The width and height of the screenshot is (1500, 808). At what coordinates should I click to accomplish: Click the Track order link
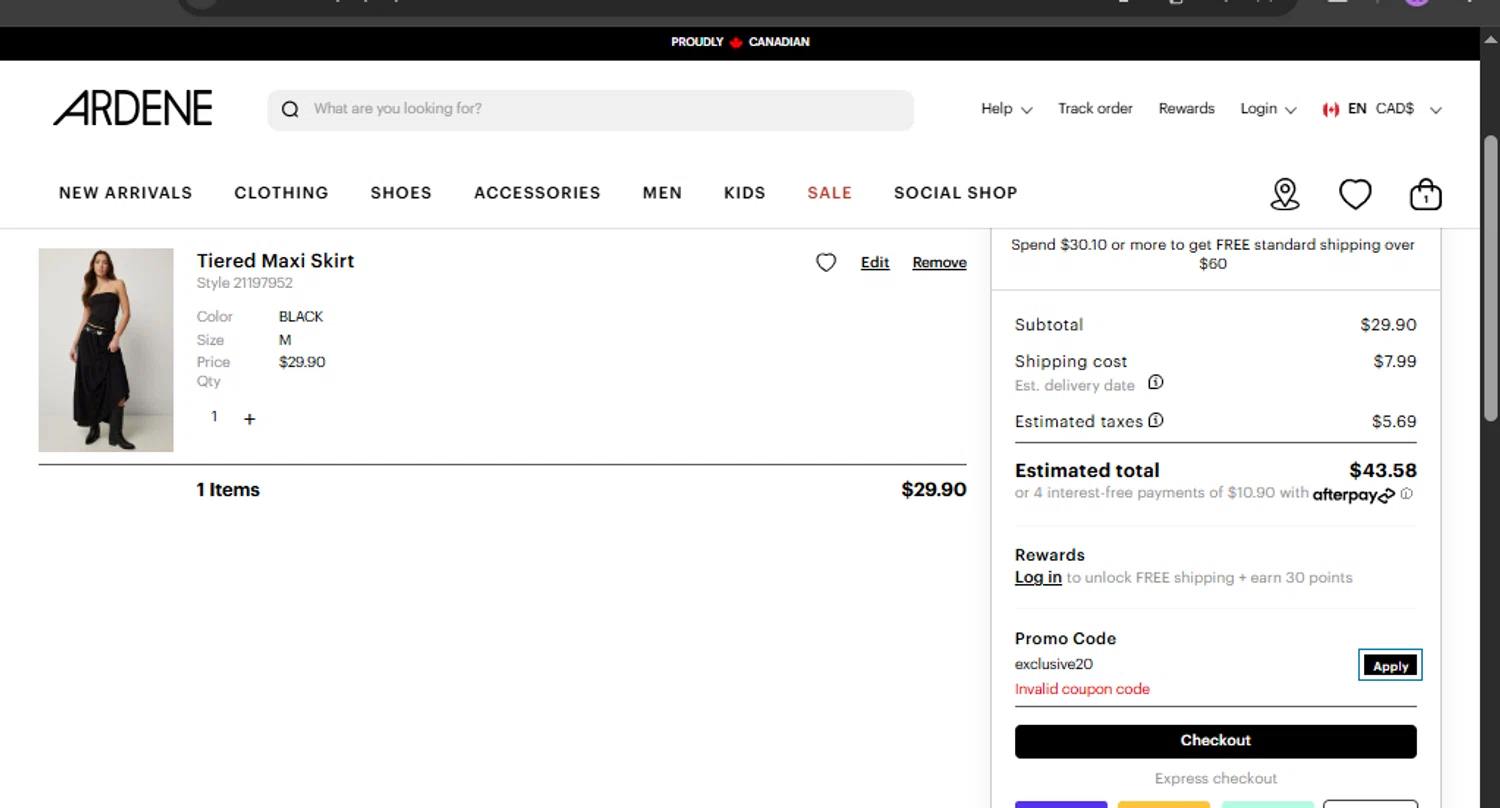[x=1095, y=109]
